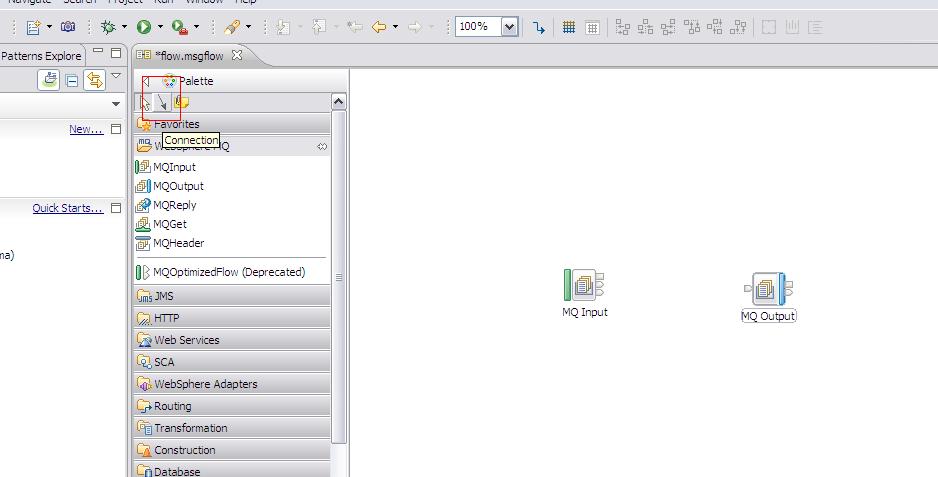The height and width of the screenshot is (477, 938).
Task: Open the Debug dropdown arrow
Action: (x=124, y=27)
